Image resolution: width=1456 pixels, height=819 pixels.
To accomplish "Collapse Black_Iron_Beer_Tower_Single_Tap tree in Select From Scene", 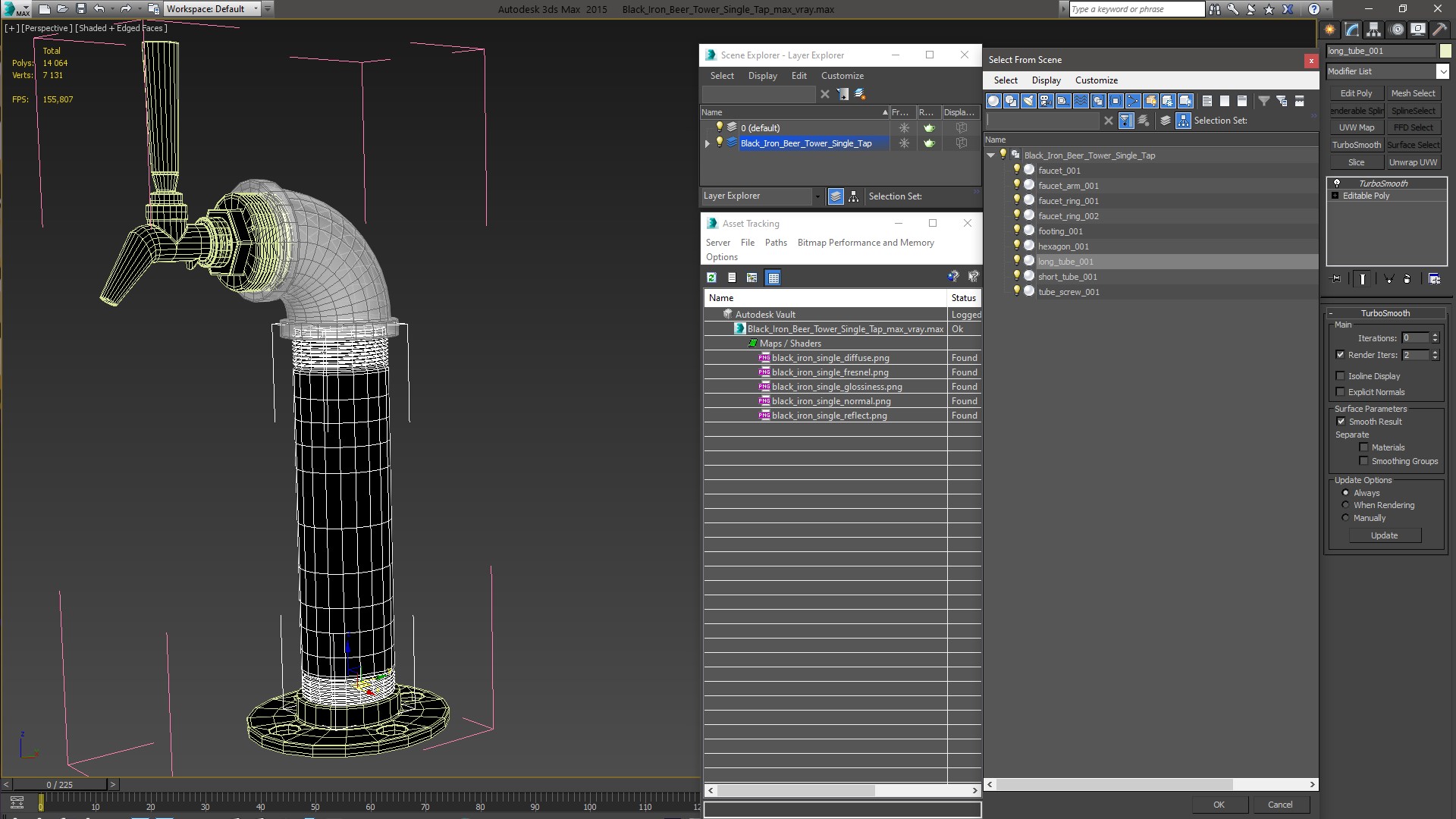I will coord(990,155).
